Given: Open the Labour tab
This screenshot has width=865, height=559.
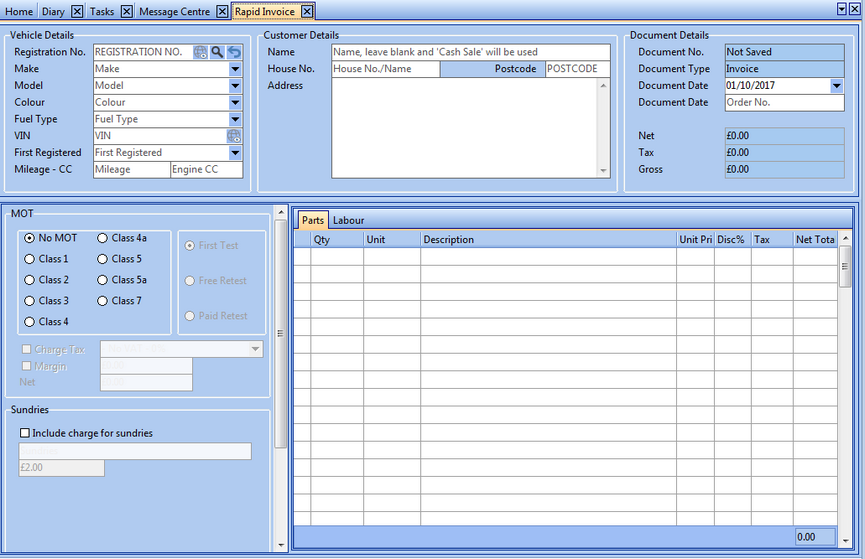Looking at the screenshot, I should pyautogui.click(x=348, y=220).
